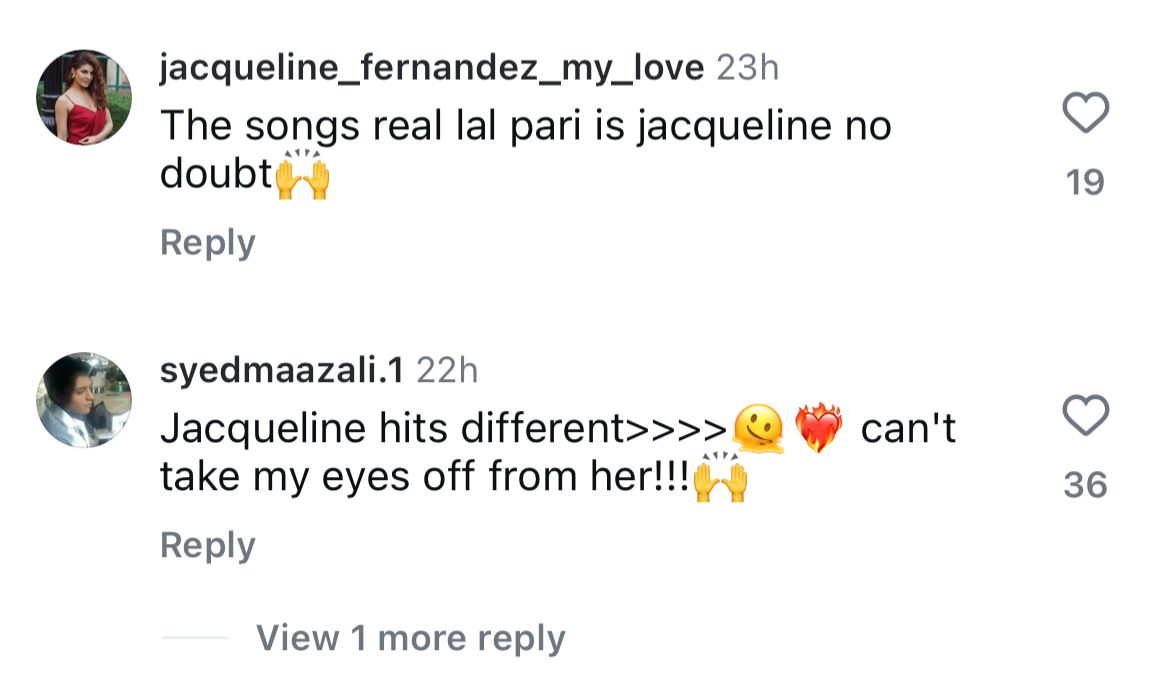Click the line beside "View 1 more reply"
This screenshot has height=695, width=1170.
[194, 638]
